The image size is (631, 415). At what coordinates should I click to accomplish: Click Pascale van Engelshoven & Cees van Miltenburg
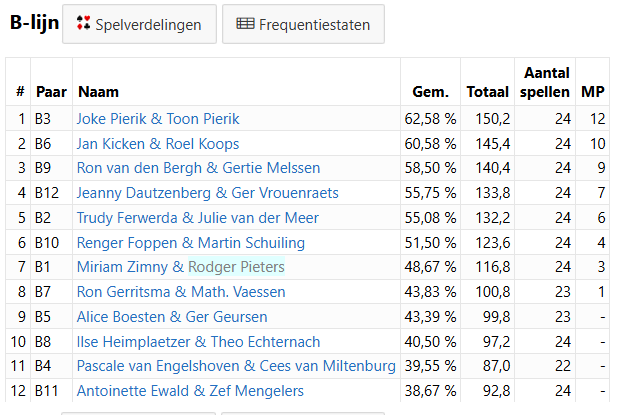click(x=236, y=366)
